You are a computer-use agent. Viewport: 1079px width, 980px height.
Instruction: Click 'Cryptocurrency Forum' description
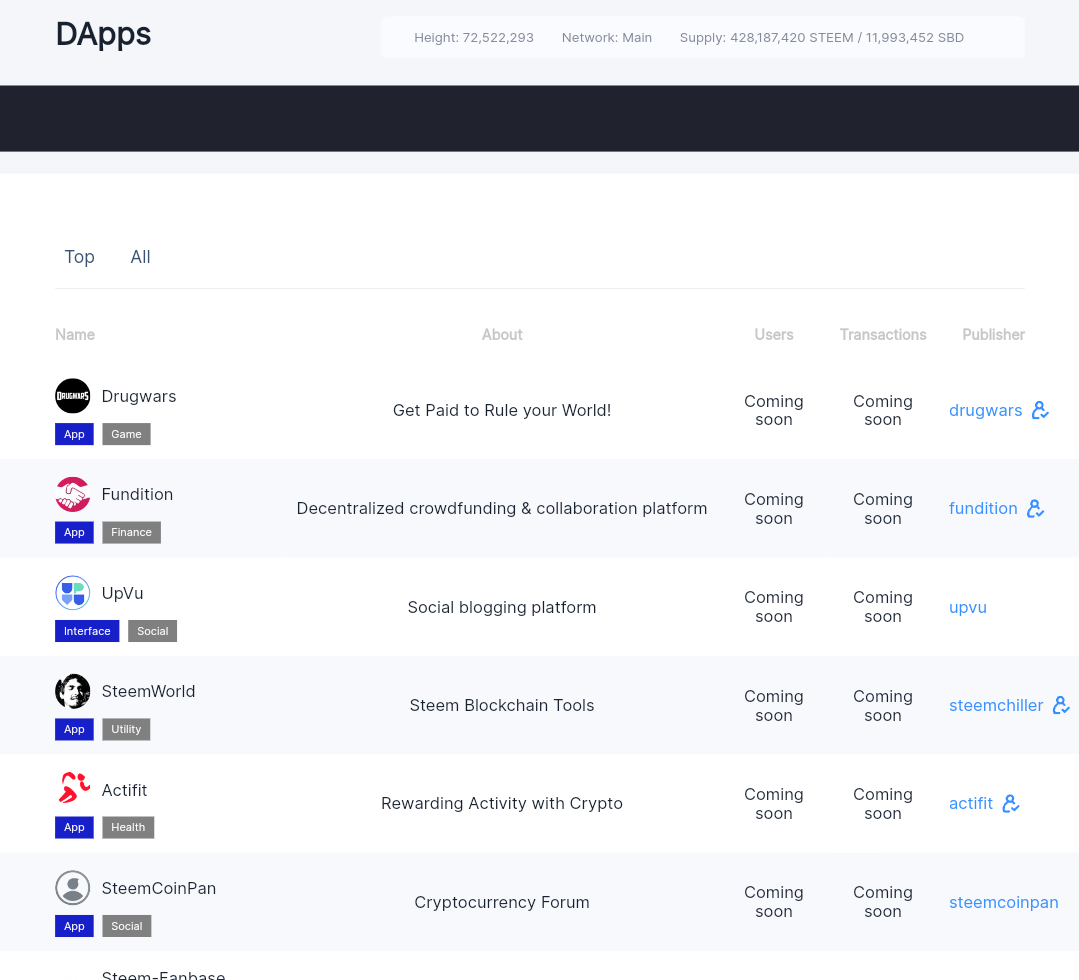pos(502,902)
